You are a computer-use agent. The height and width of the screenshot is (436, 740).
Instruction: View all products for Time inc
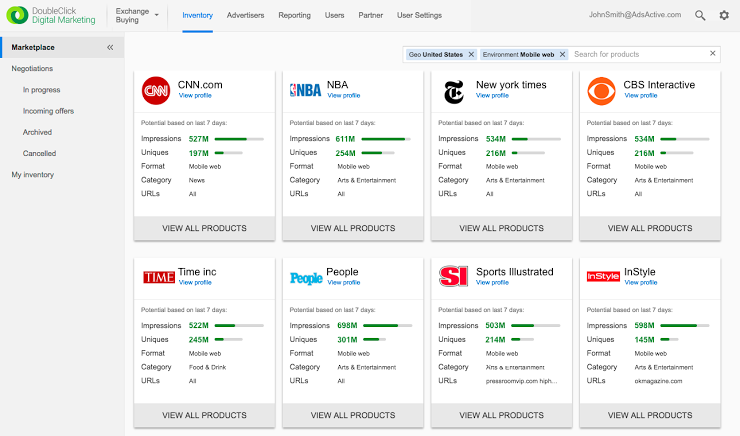click(204, 415)
